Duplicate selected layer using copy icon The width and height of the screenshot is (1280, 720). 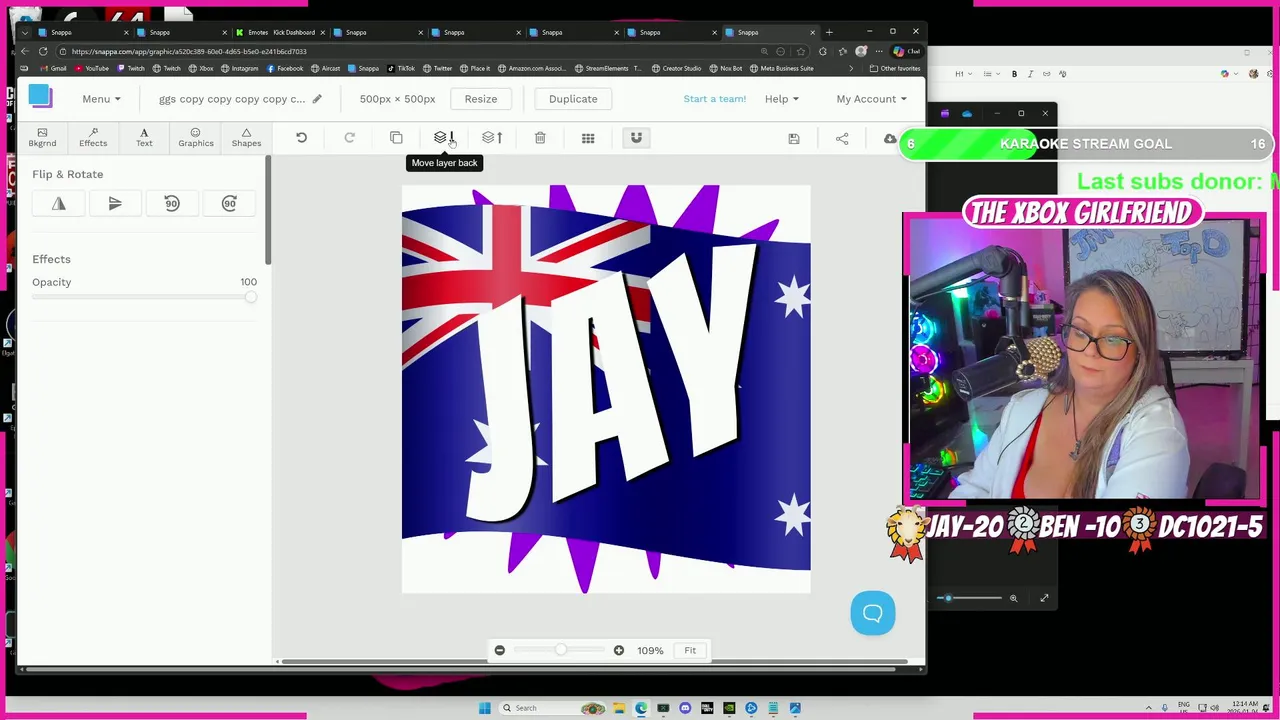tap(396, 138)
